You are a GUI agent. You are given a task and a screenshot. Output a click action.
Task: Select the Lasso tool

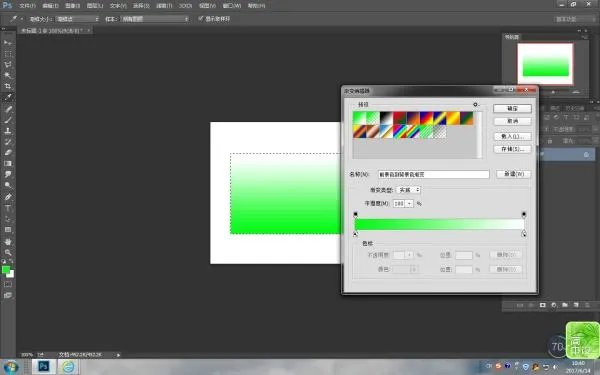8,65
